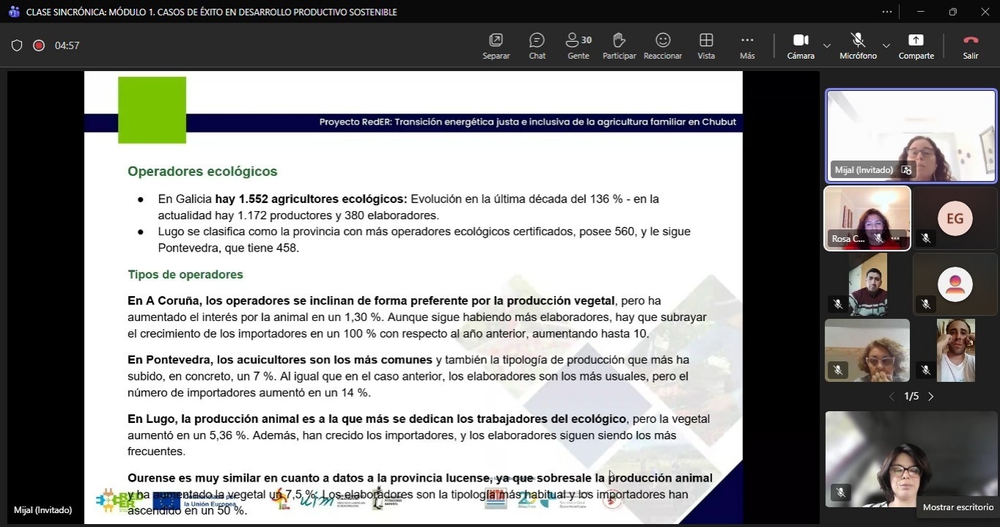Toggle the Cámara camera on or off
The width and height of the screenshot is (1000, 527).
pyautogui.click(x=800, y=45)
